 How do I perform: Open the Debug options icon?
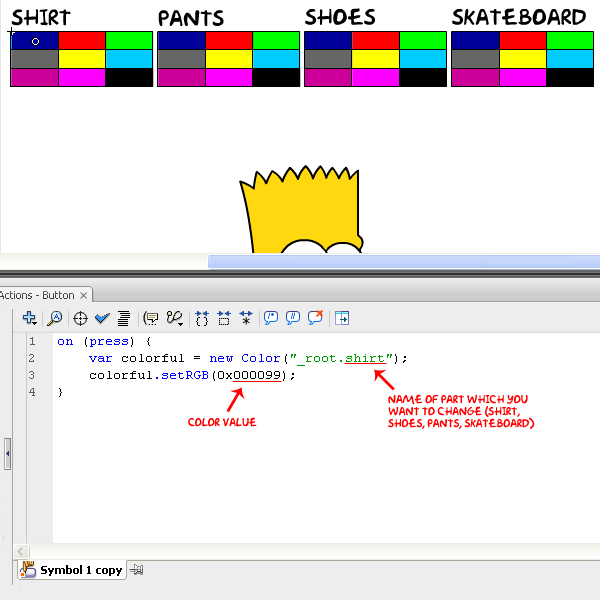174,318
